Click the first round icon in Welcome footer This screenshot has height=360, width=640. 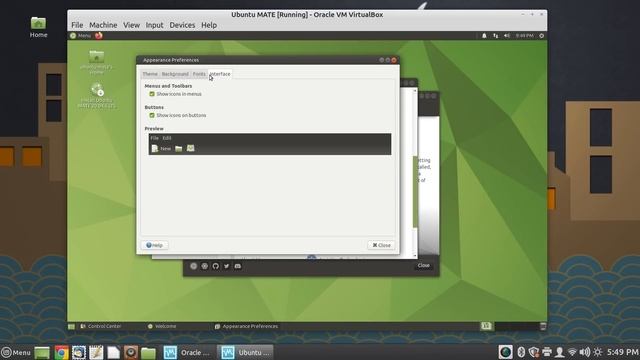coord(193,266)
